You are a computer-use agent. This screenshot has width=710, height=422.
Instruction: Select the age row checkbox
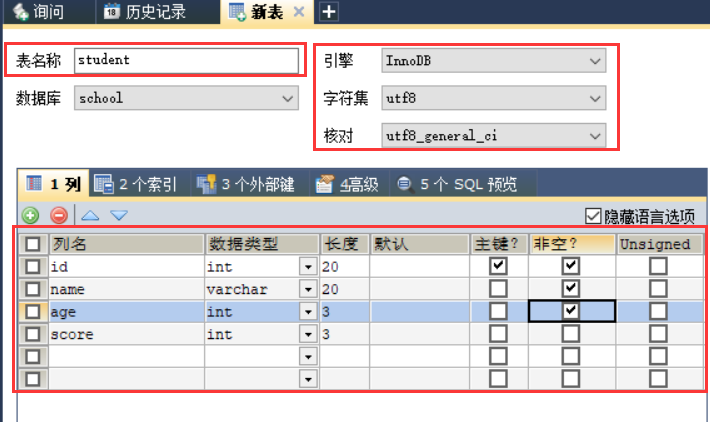coord(33,312)
